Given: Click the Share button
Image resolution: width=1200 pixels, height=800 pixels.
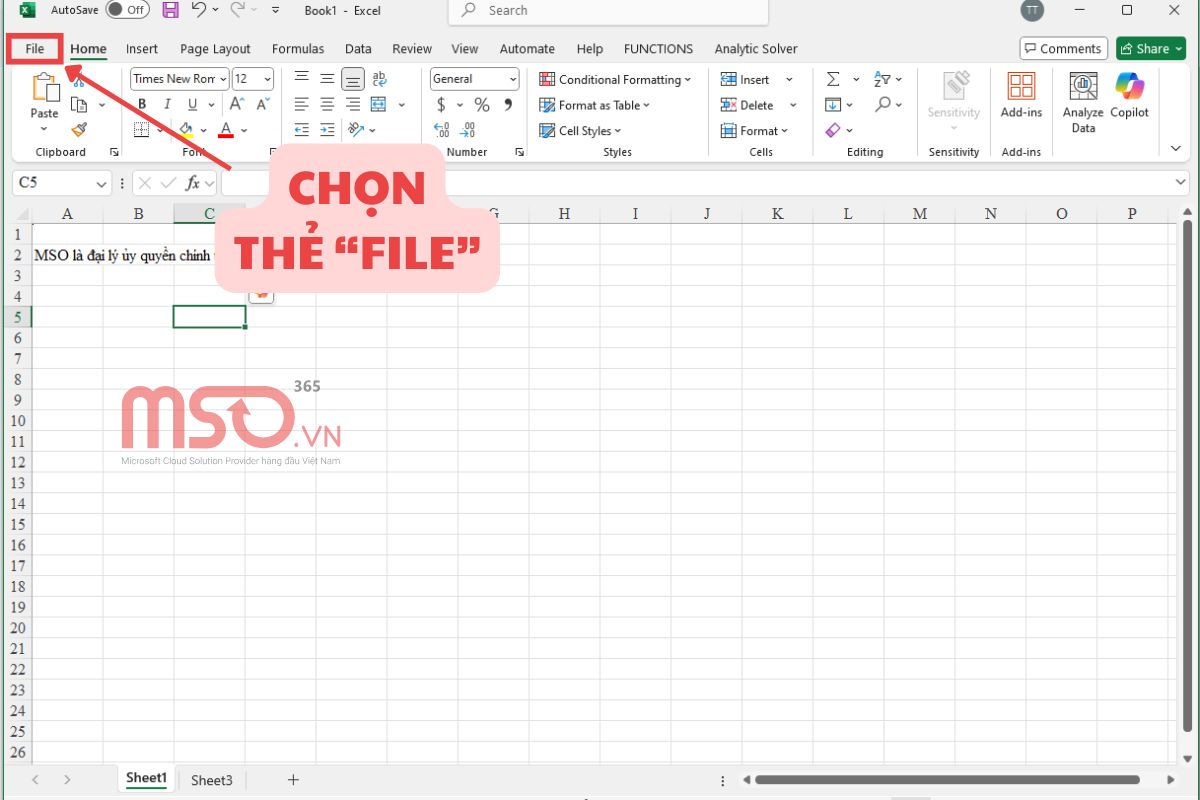Looking at the screenshot, I should tap(1151, 48).
